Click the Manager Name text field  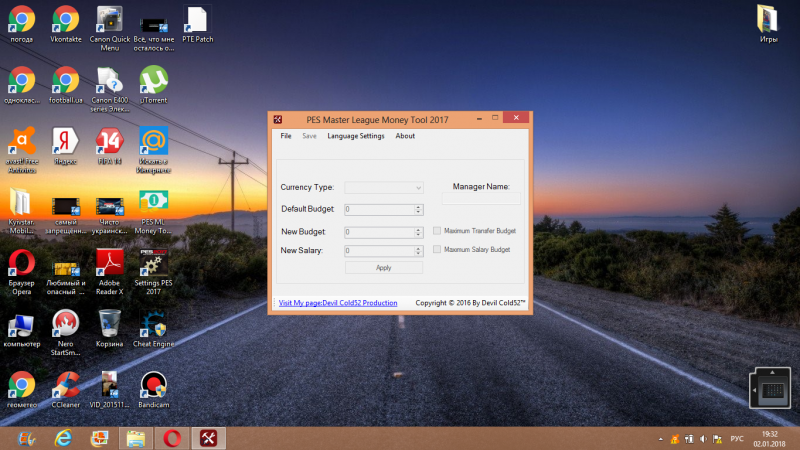pyautogui.click(x=481, y=198)
